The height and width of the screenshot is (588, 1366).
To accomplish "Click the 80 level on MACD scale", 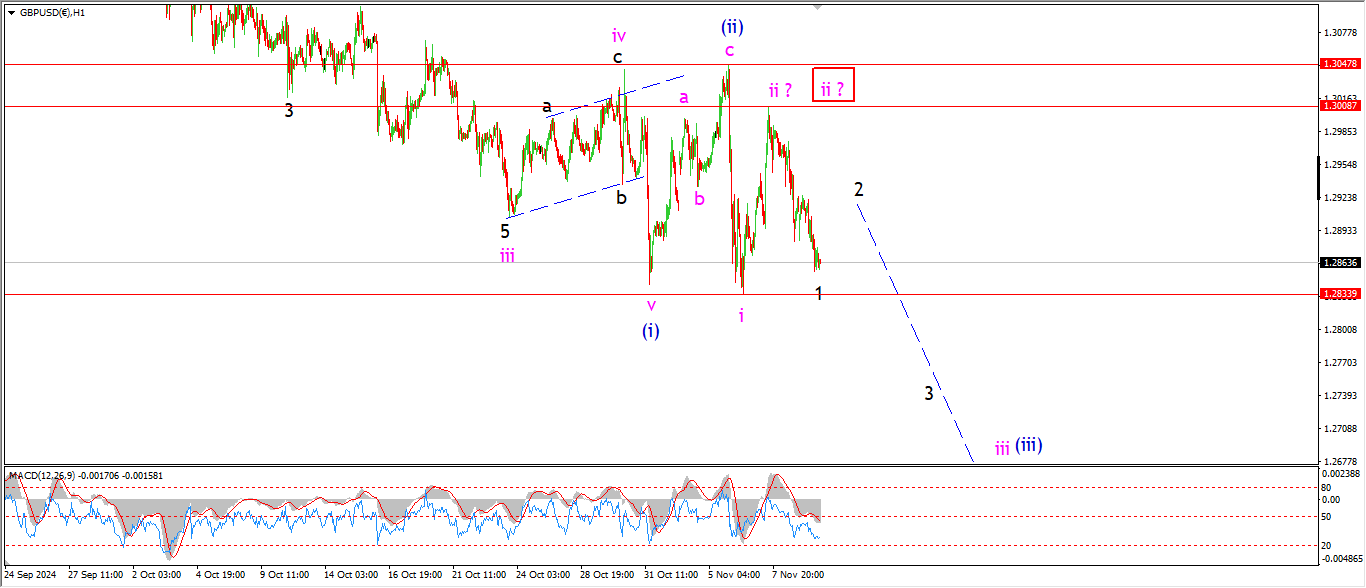I will pyautogui.click(x=1327, y=488).
